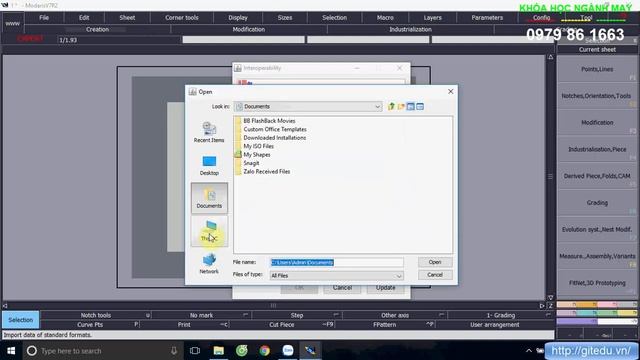
Task: Click the File name input field
Action: coord(337,262)
